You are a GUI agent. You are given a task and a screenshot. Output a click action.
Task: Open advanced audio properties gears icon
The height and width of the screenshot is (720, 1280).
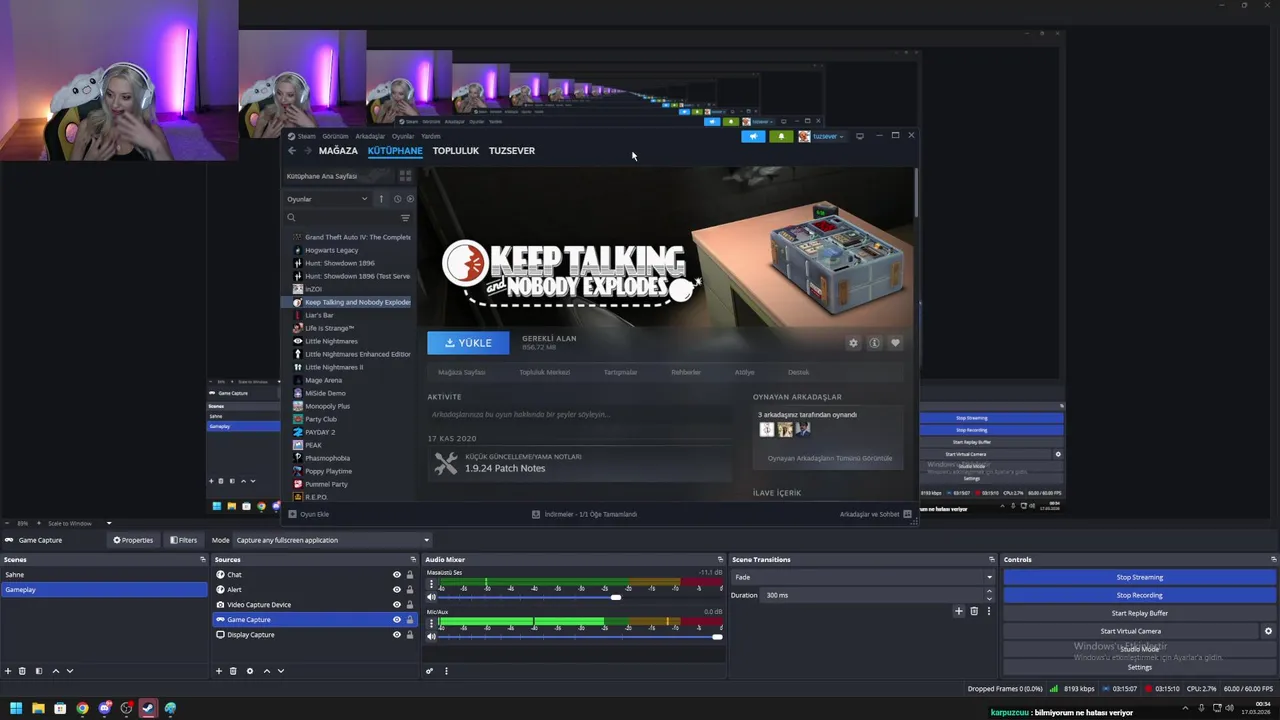(x=430, y=671)
